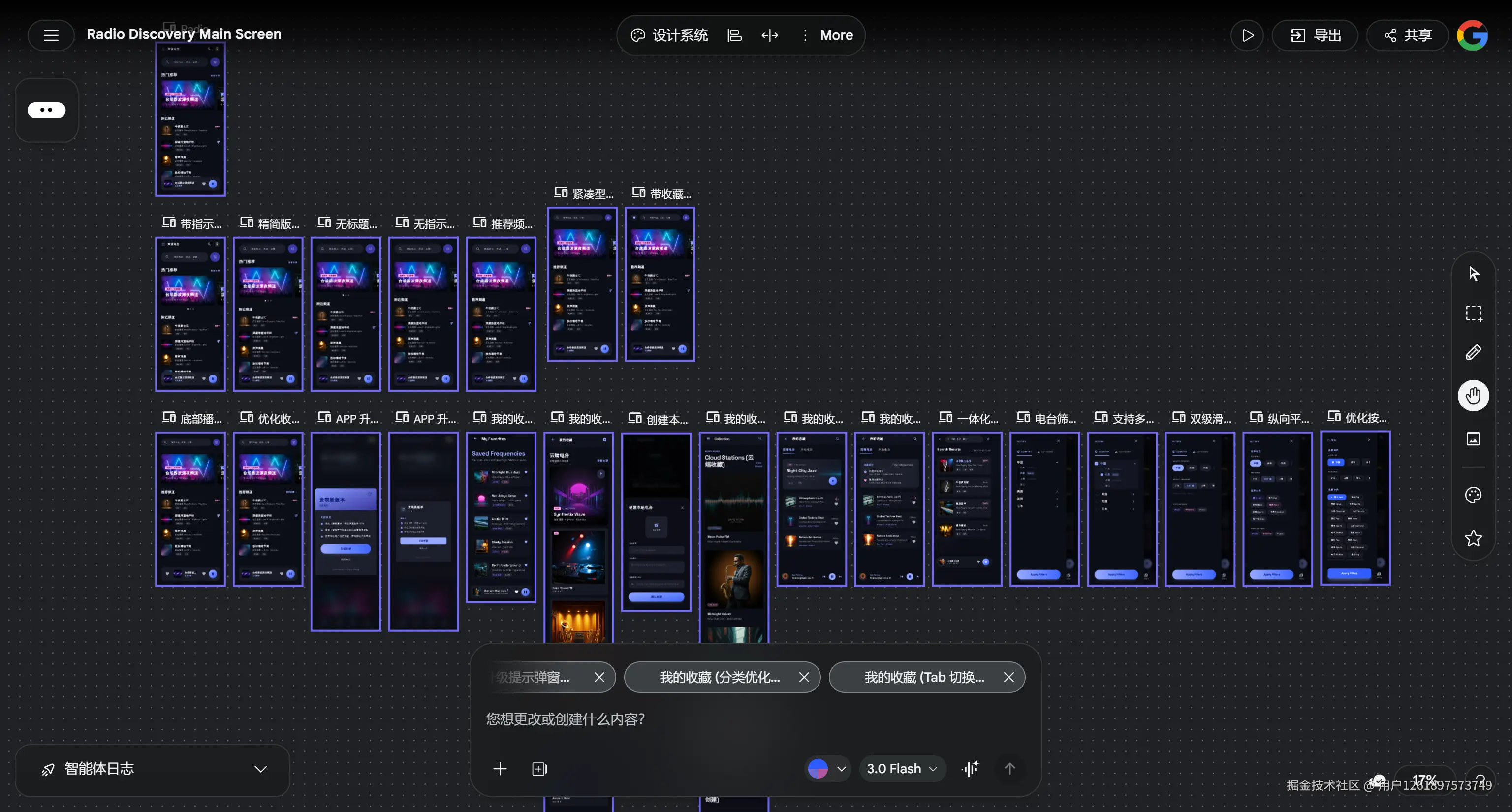Remove the 我的收藏 (分类优化 chip
1512x812 pixels.
coord(804,677)
